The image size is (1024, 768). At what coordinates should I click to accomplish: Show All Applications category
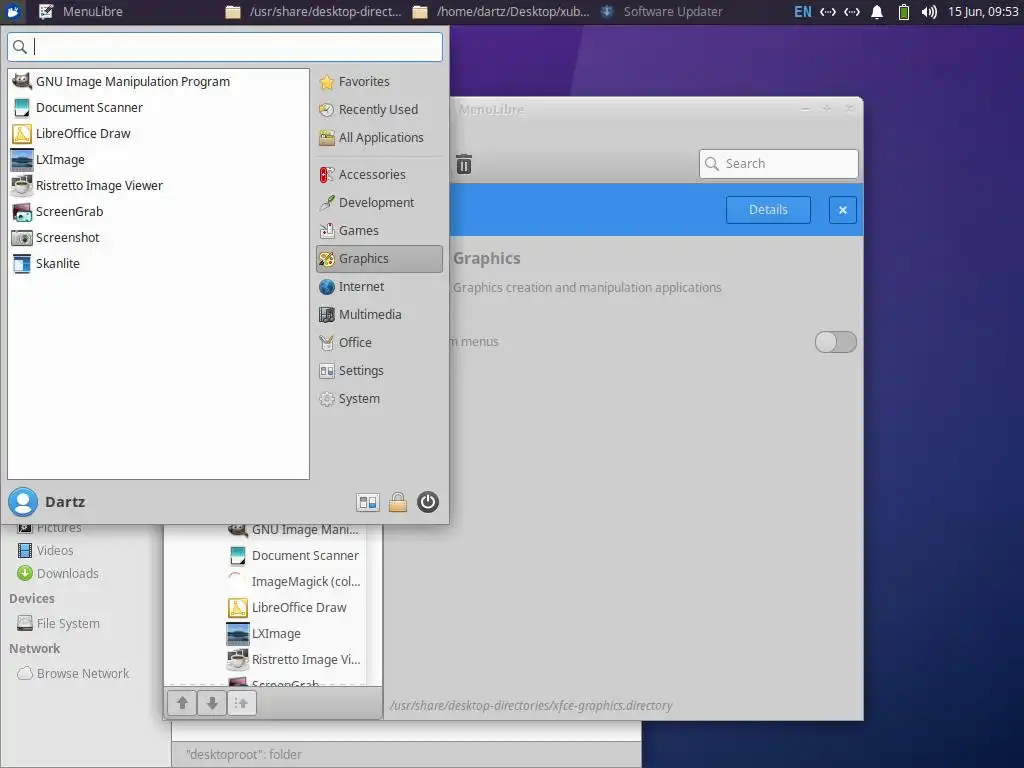click(x=379, y=138)
